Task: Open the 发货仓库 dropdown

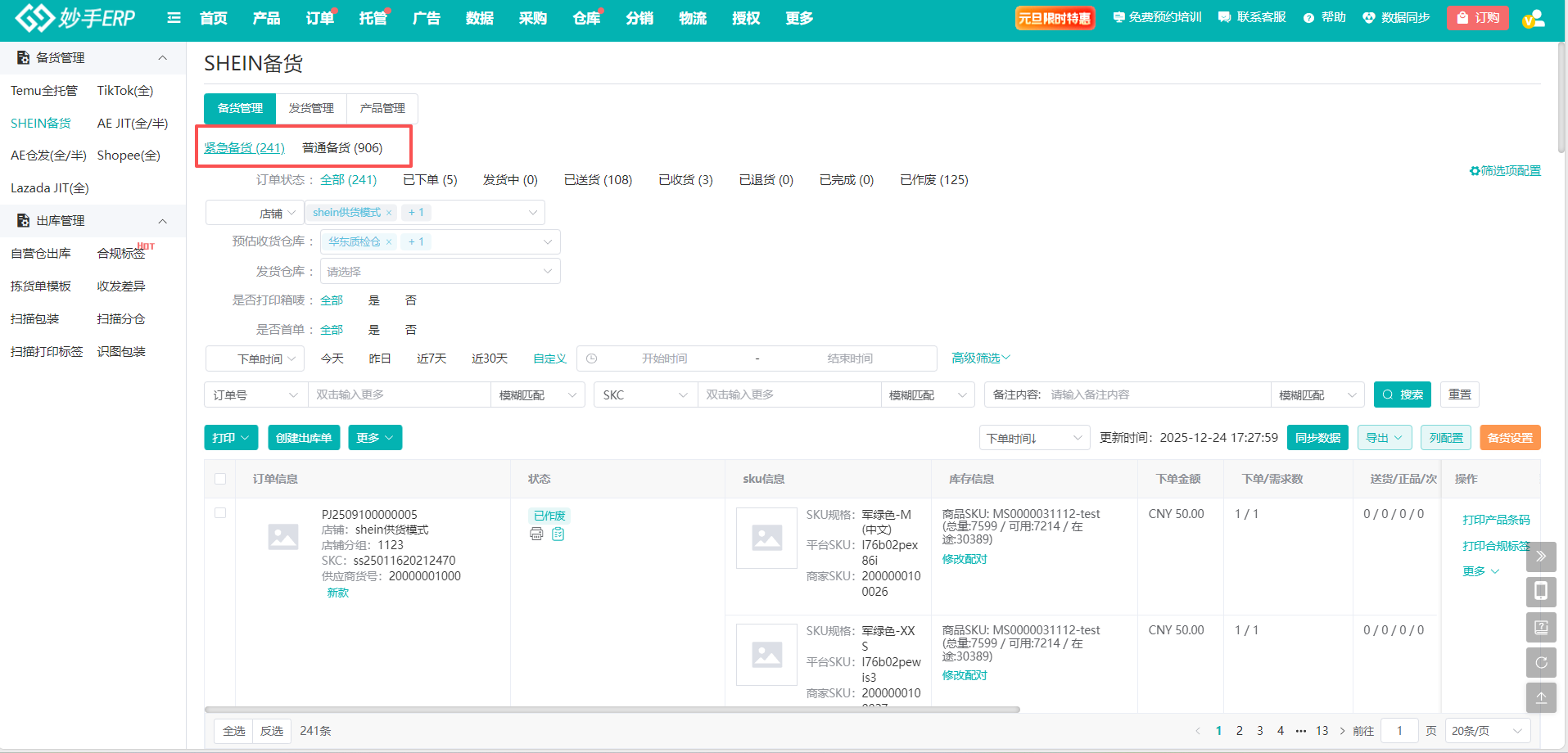Action: point(440,272)
